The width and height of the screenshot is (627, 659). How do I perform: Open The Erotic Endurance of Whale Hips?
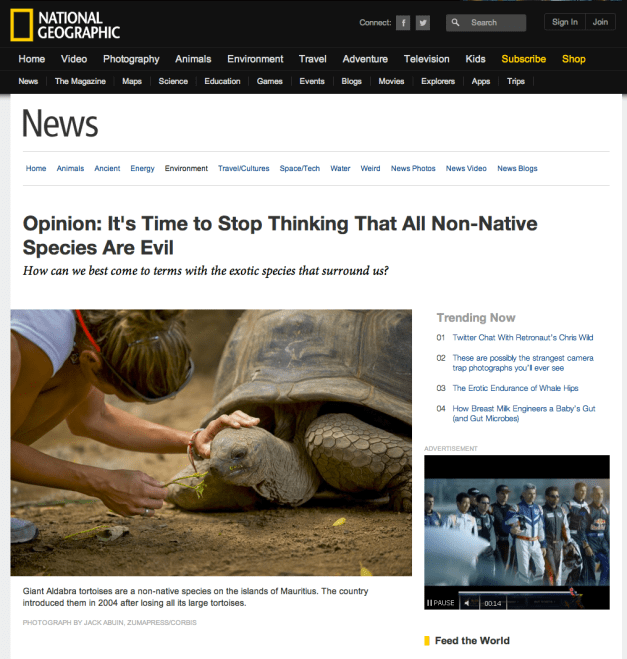point(515,388)
